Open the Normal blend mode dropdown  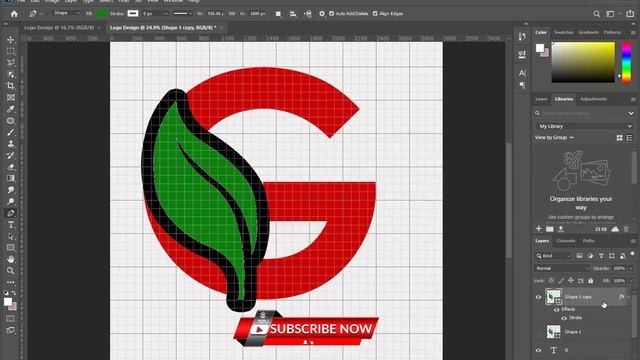coord(562,268)
